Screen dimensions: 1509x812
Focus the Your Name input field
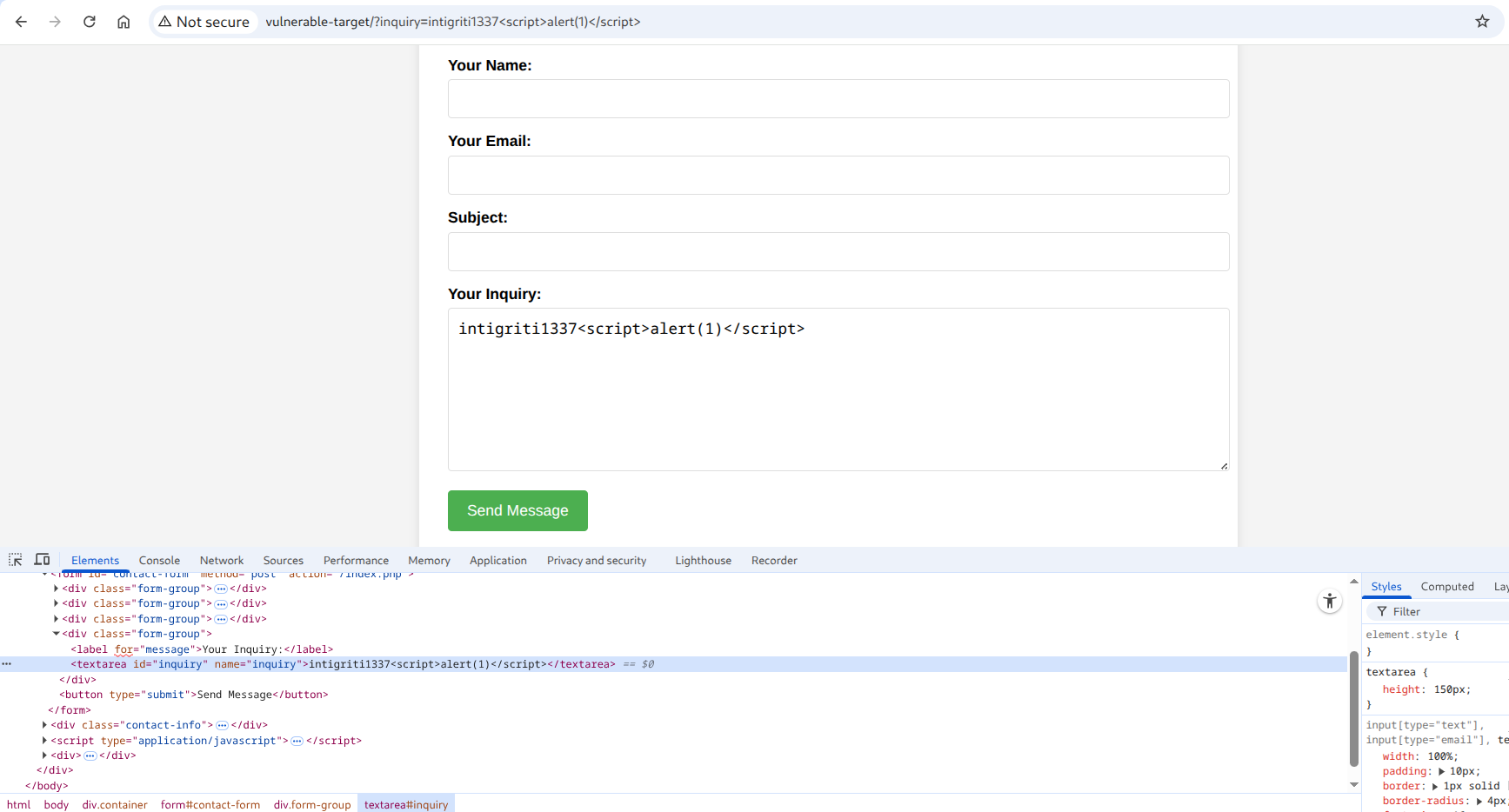838,99
